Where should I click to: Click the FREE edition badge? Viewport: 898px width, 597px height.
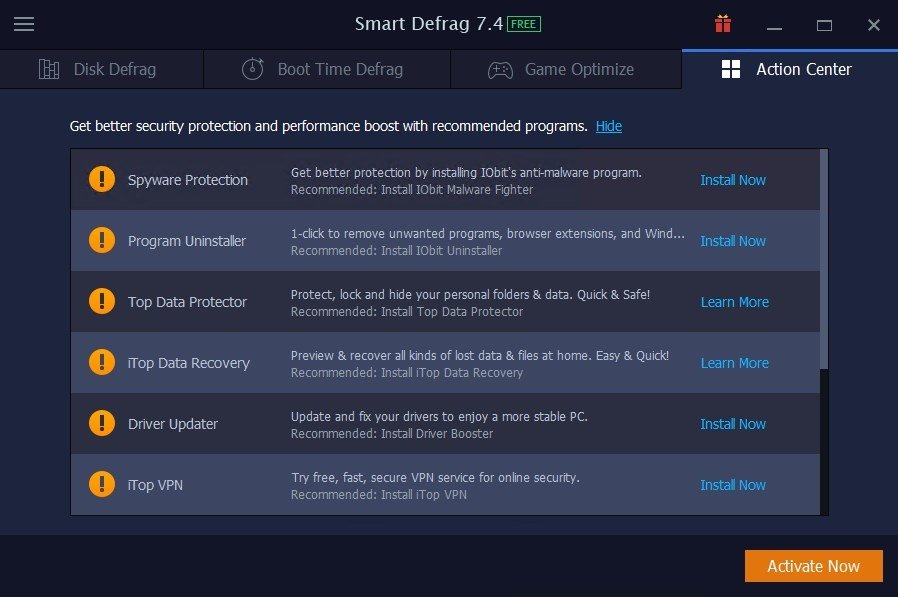coord(523,24)
